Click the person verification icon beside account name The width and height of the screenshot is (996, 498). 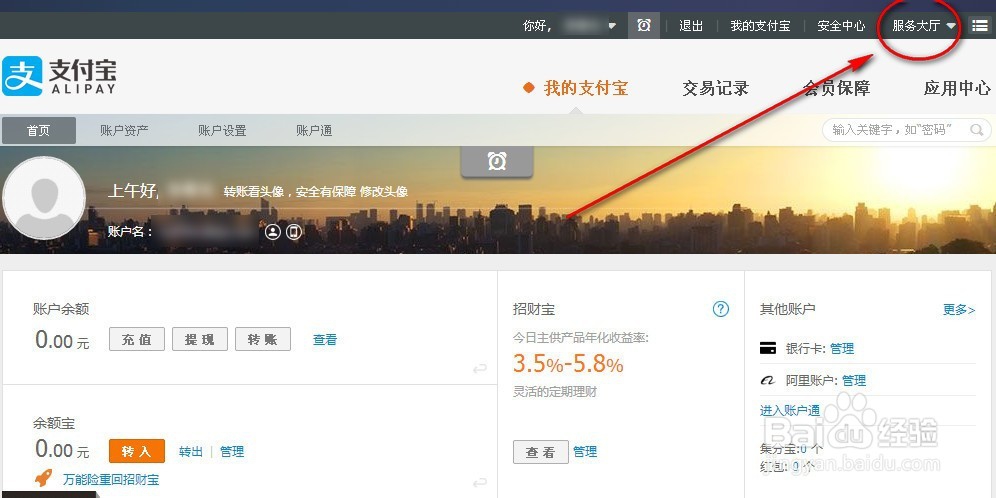tap(273, 232)
